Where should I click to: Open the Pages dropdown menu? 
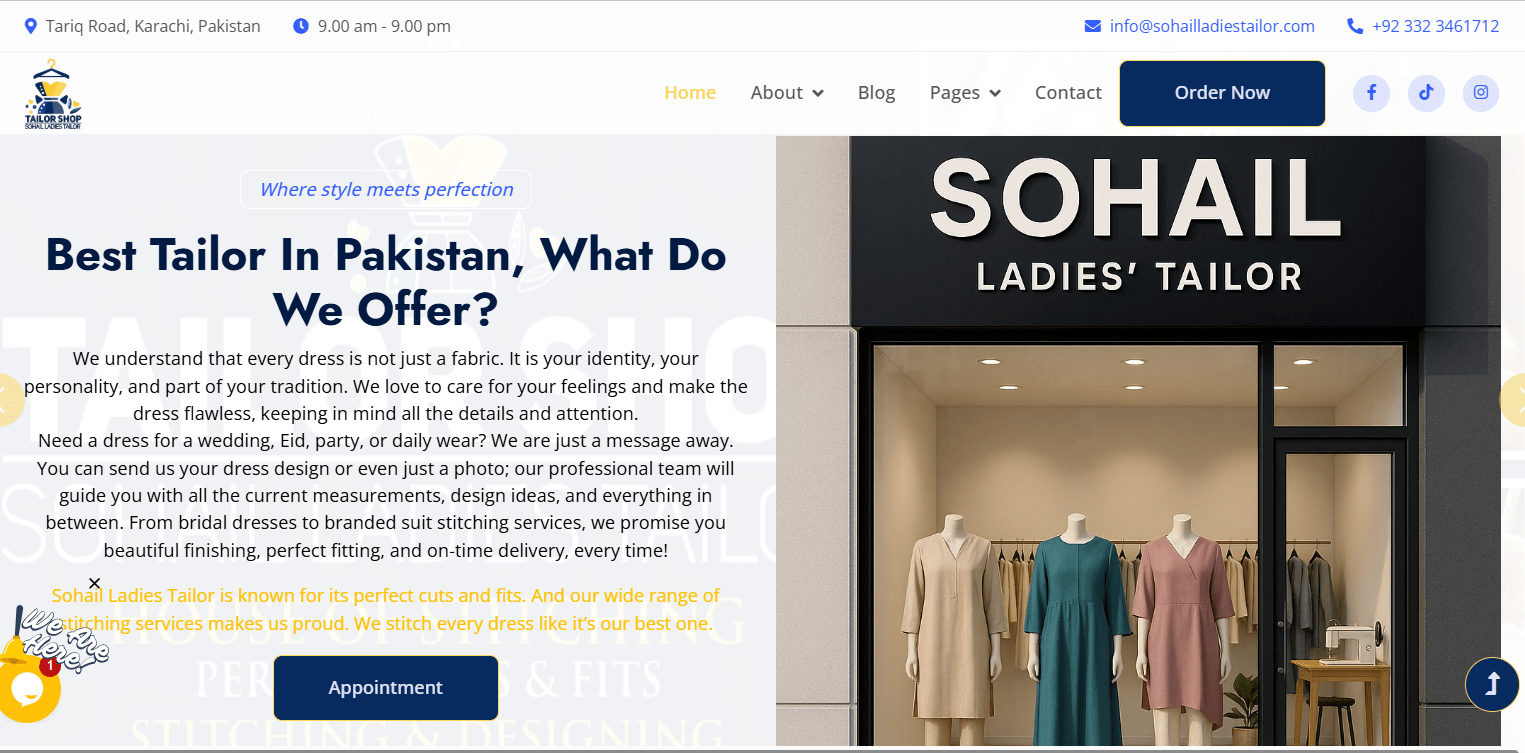click(964, 92)
